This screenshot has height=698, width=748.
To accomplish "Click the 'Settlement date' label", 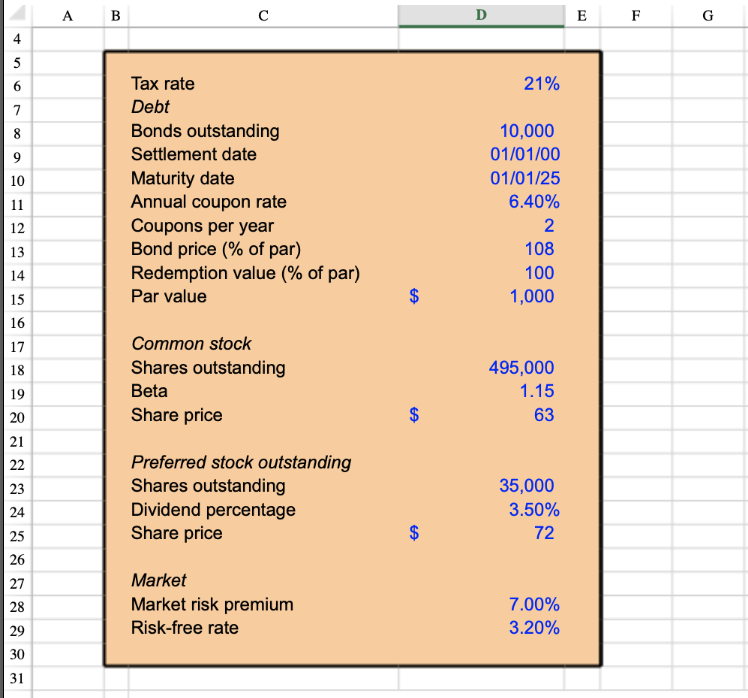I will click(194, 154).
